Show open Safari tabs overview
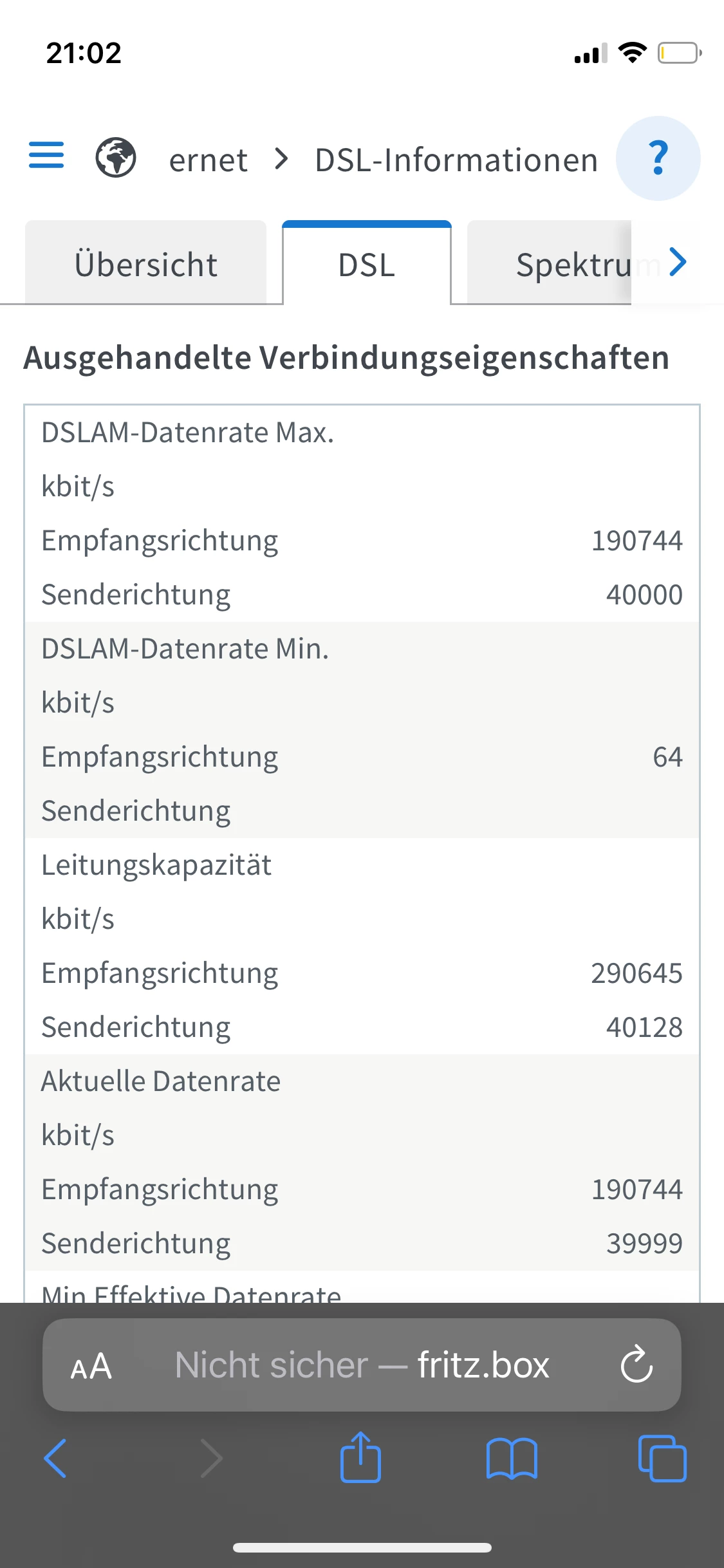 (x=662, y=1459)
